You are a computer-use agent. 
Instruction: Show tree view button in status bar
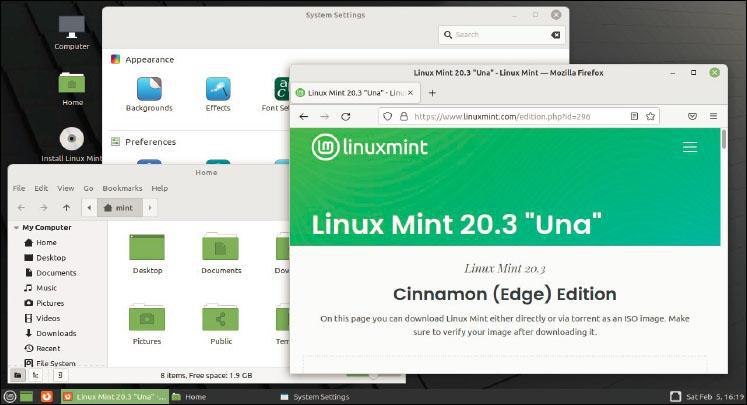(35, 375)
